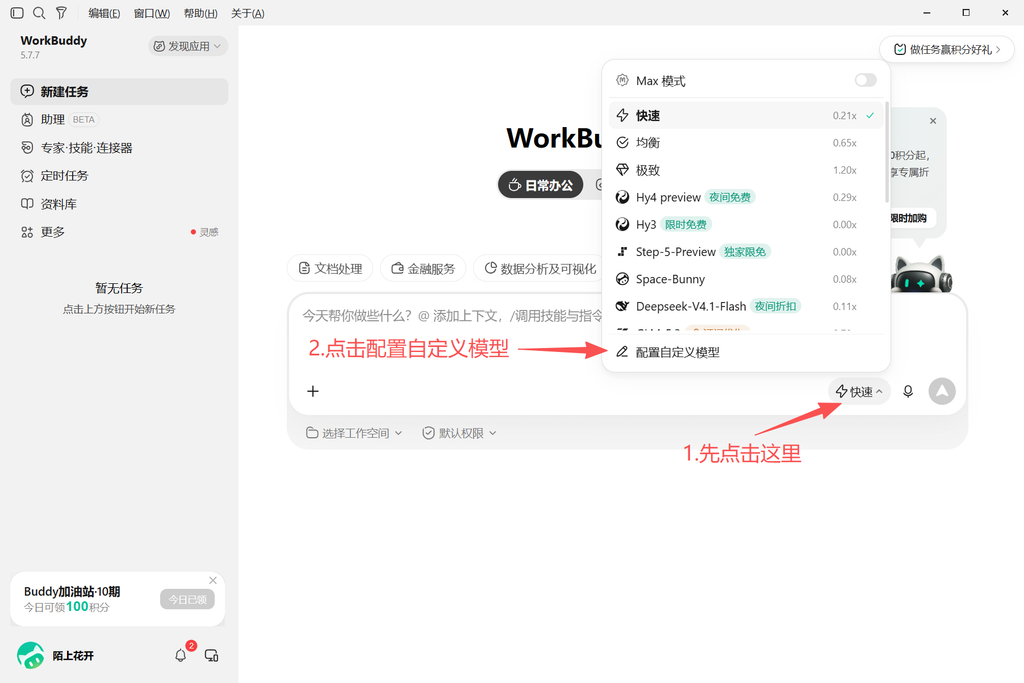1024x683 pixels.
Task: Select the 极致 model option
Action: pos(746,170)
